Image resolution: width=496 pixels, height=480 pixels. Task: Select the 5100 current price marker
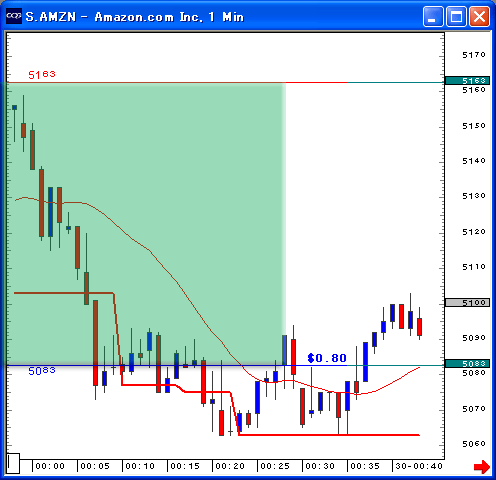tap(467, 302)
